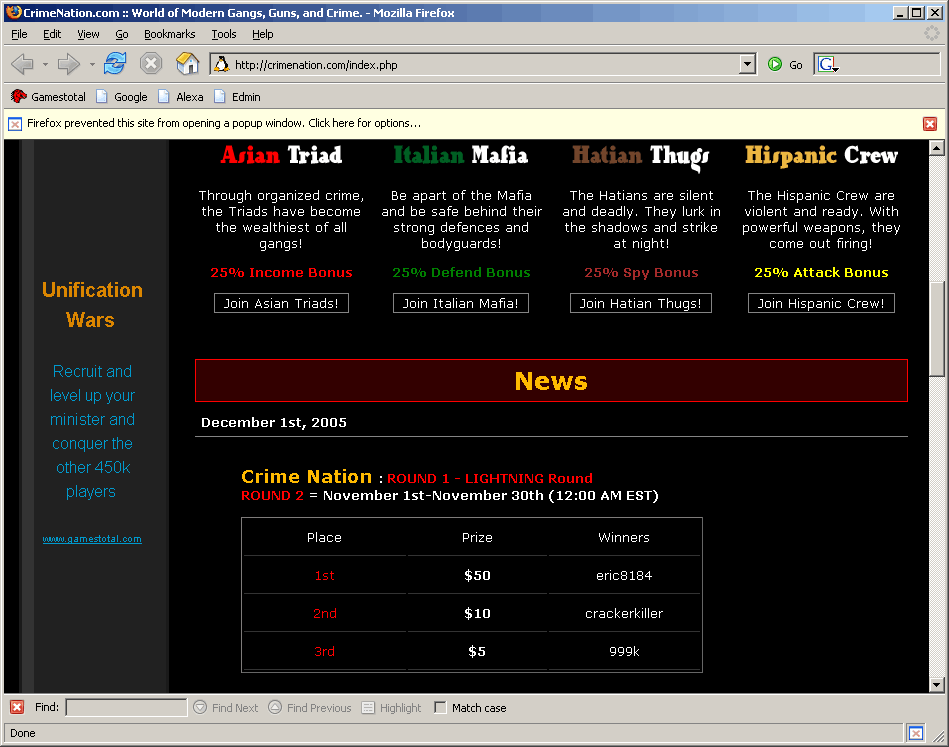
Task: Click the popup blocker status bar icon
Action: 915,733
